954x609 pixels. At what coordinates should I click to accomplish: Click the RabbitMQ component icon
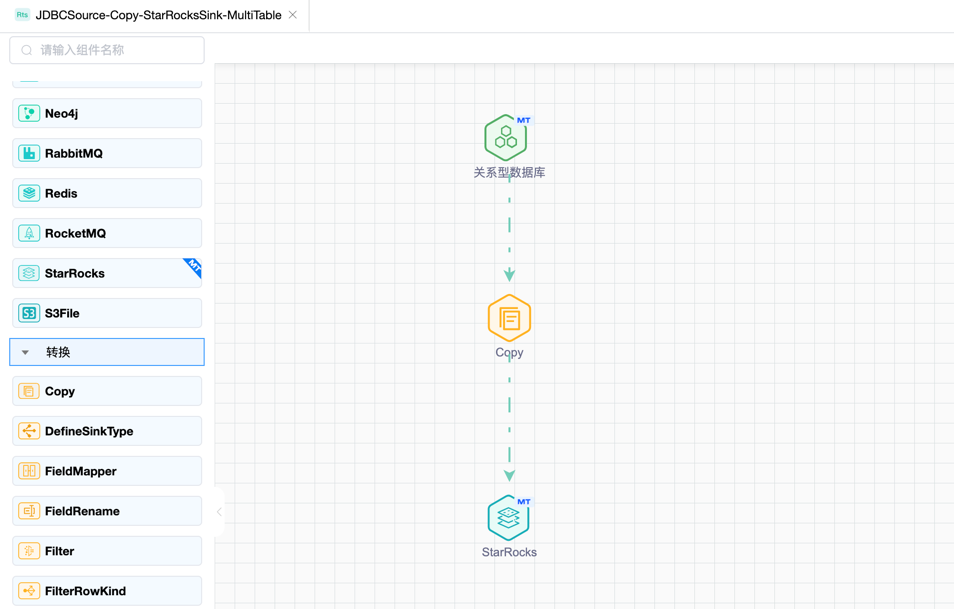click(29, 154)
